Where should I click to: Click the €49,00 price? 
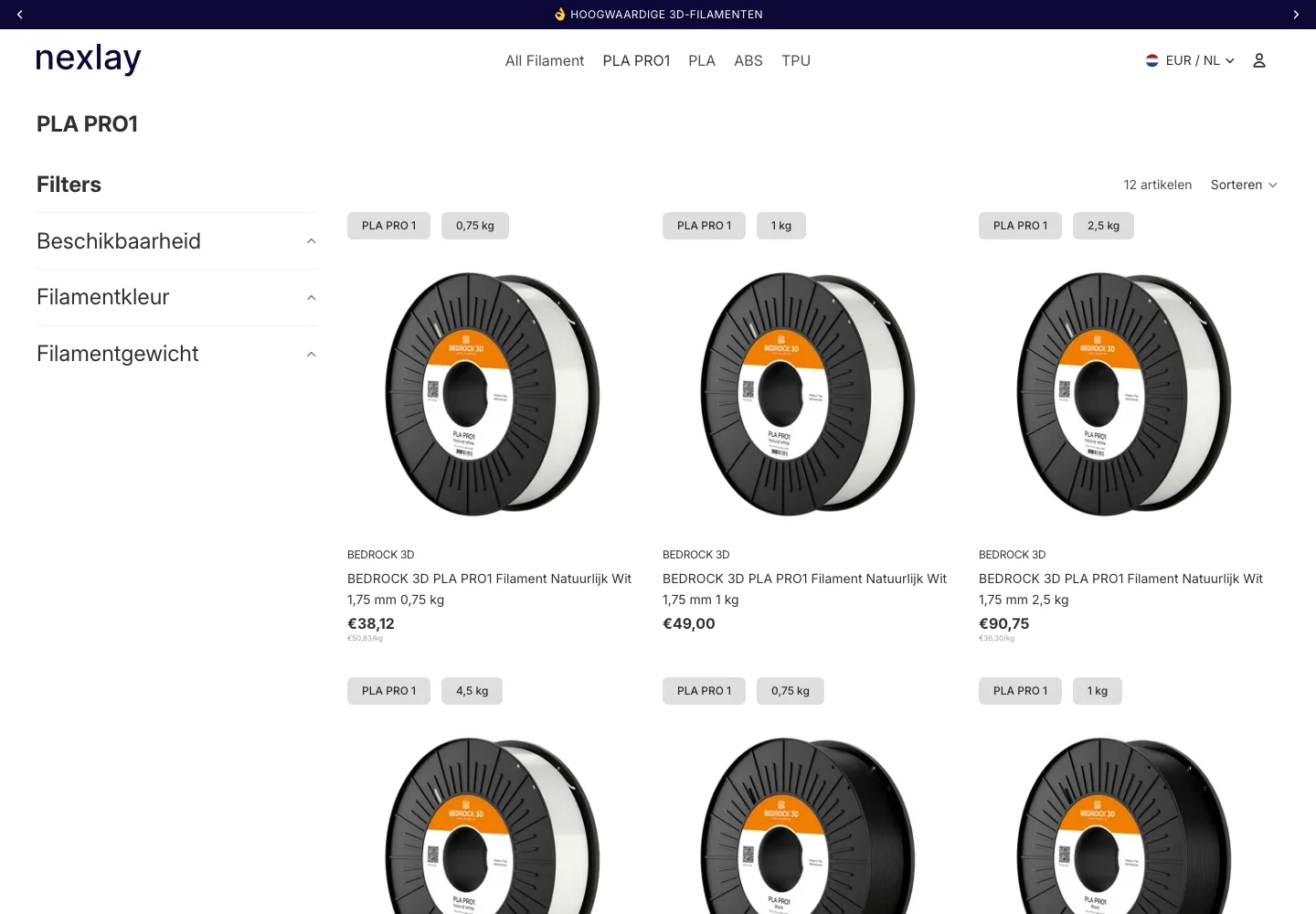689,623
